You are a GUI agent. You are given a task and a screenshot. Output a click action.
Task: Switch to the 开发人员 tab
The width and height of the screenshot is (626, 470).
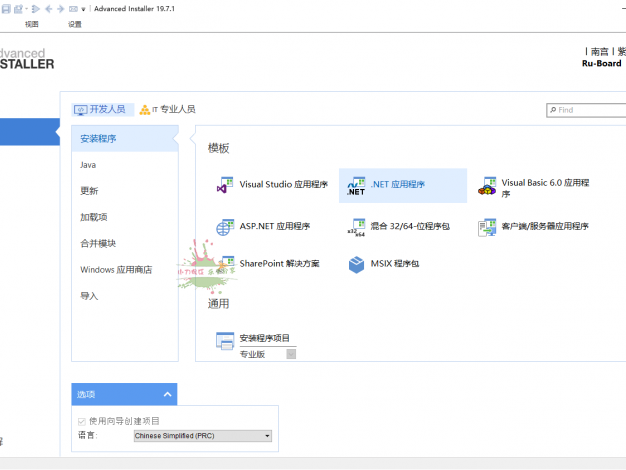(x=103, y=109)
